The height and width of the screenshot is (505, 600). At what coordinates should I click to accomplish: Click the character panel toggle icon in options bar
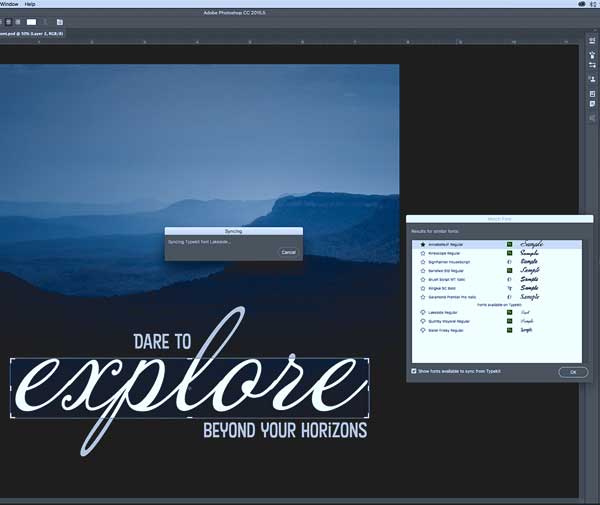60,22
